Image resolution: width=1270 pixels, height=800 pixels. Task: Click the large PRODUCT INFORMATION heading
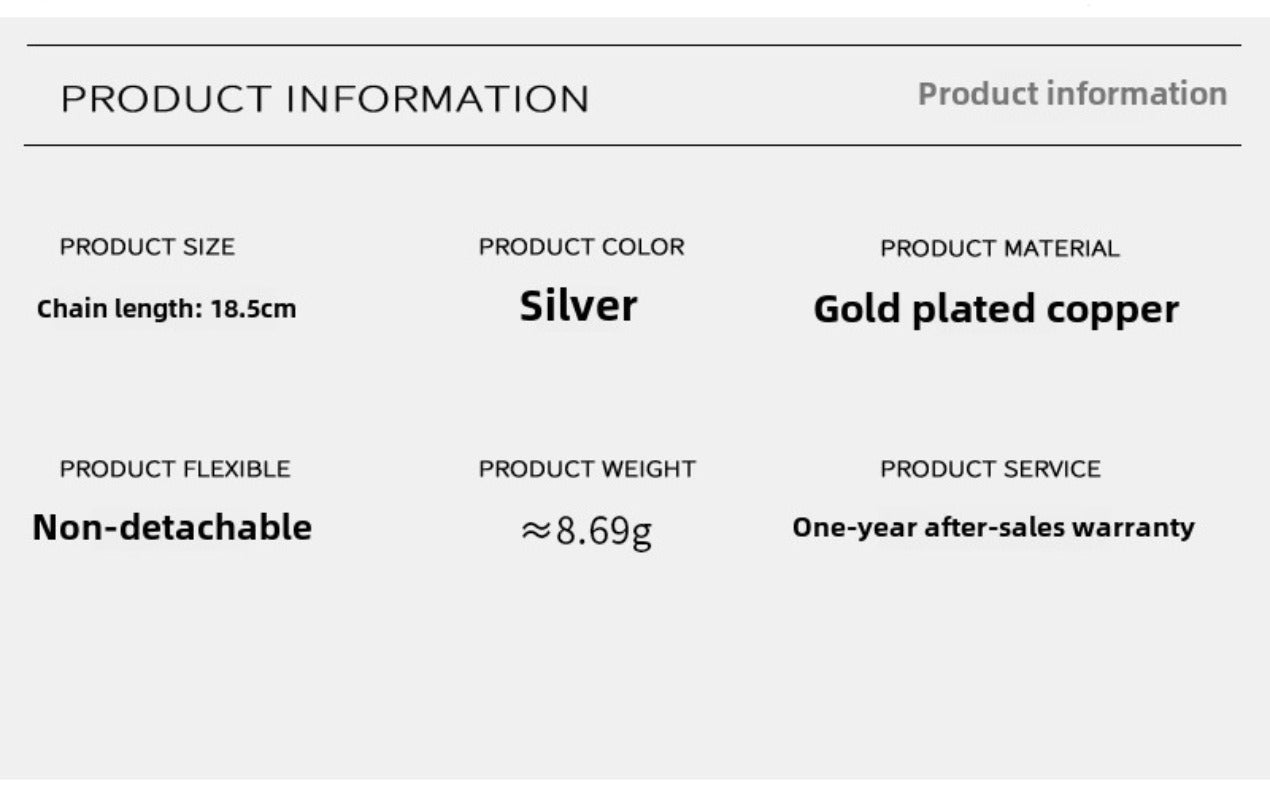325,100
